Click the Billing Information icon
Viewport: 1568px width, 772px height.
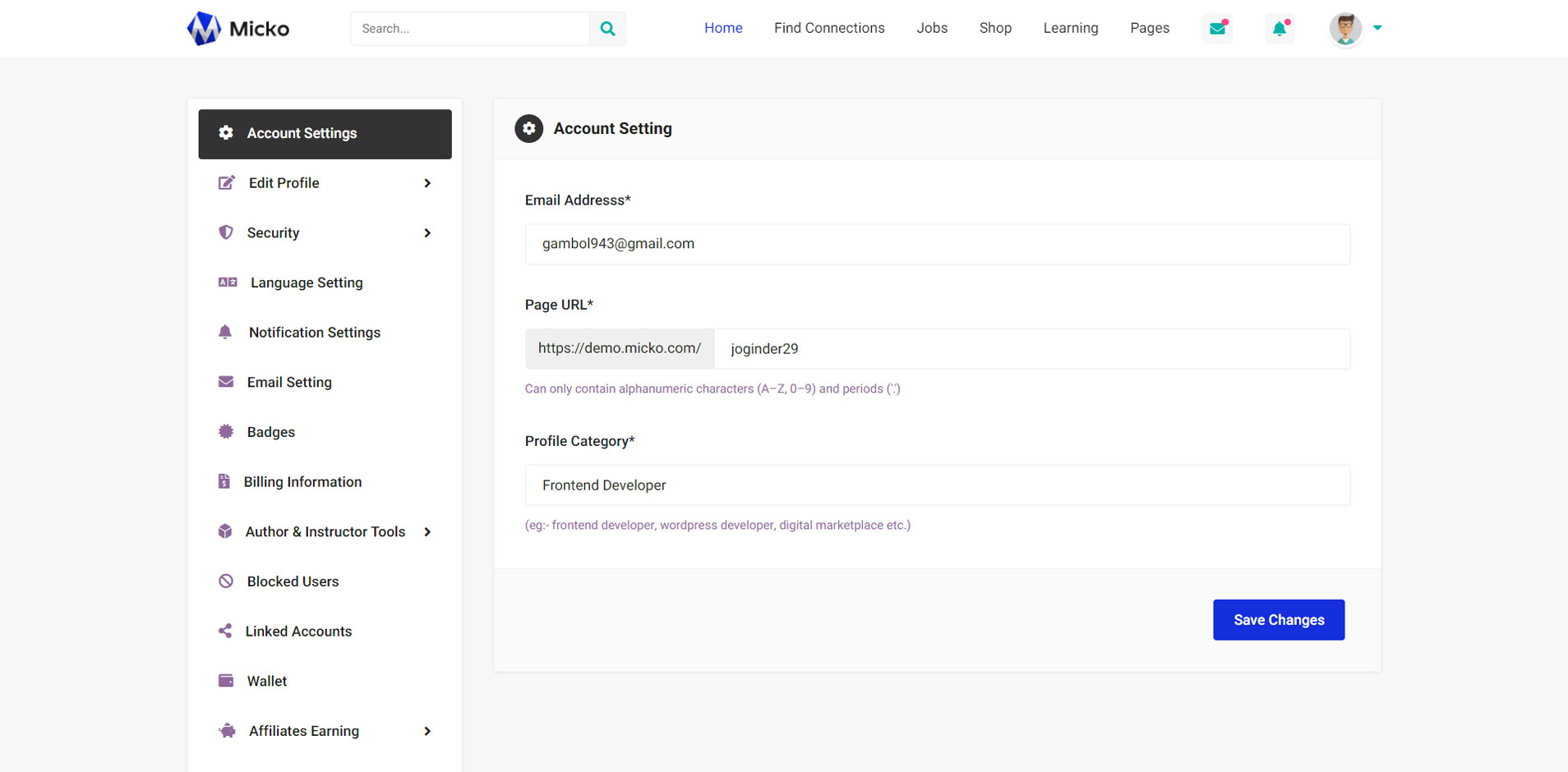[224, 481]
